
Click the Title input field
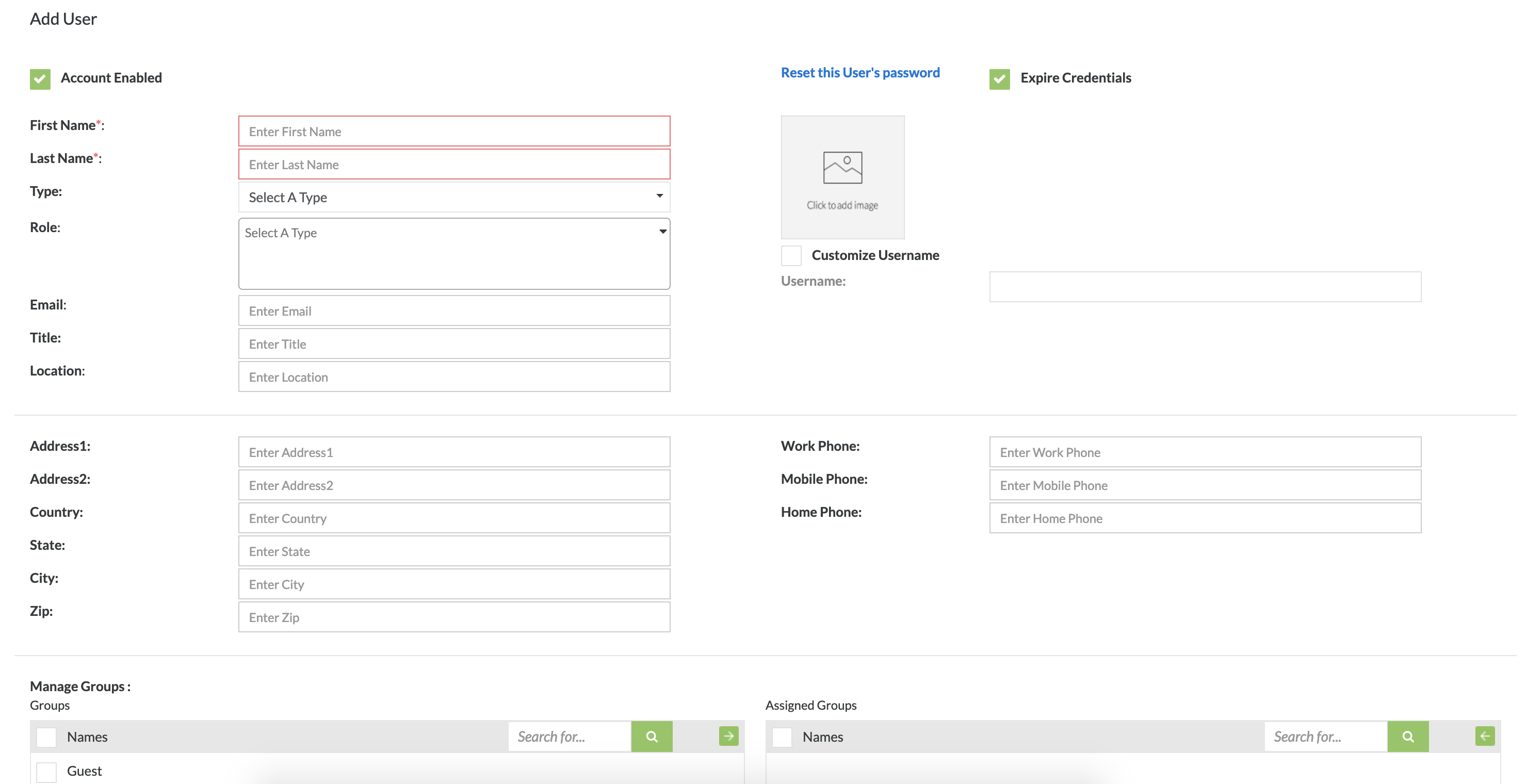(454, 344)
